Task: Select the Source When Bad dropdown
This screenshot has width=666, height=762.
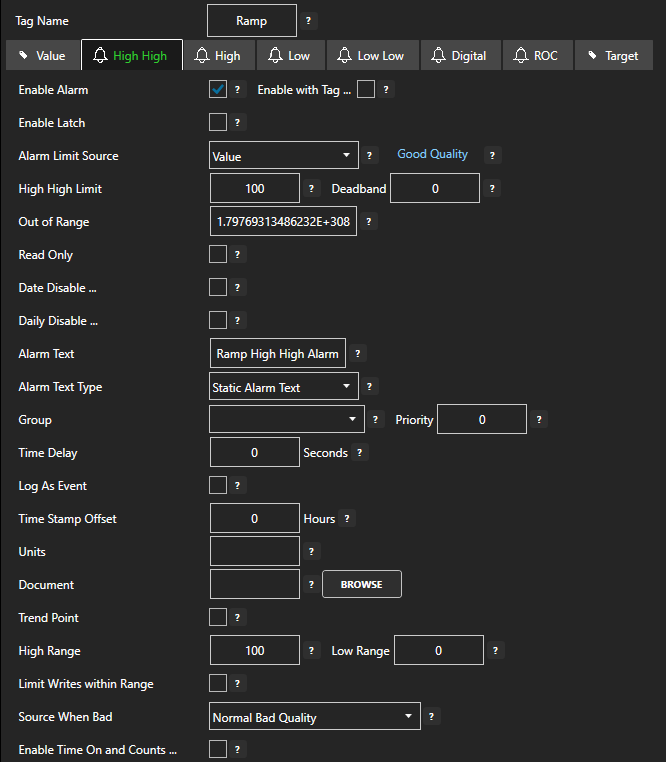Action: tap(315, 717)
